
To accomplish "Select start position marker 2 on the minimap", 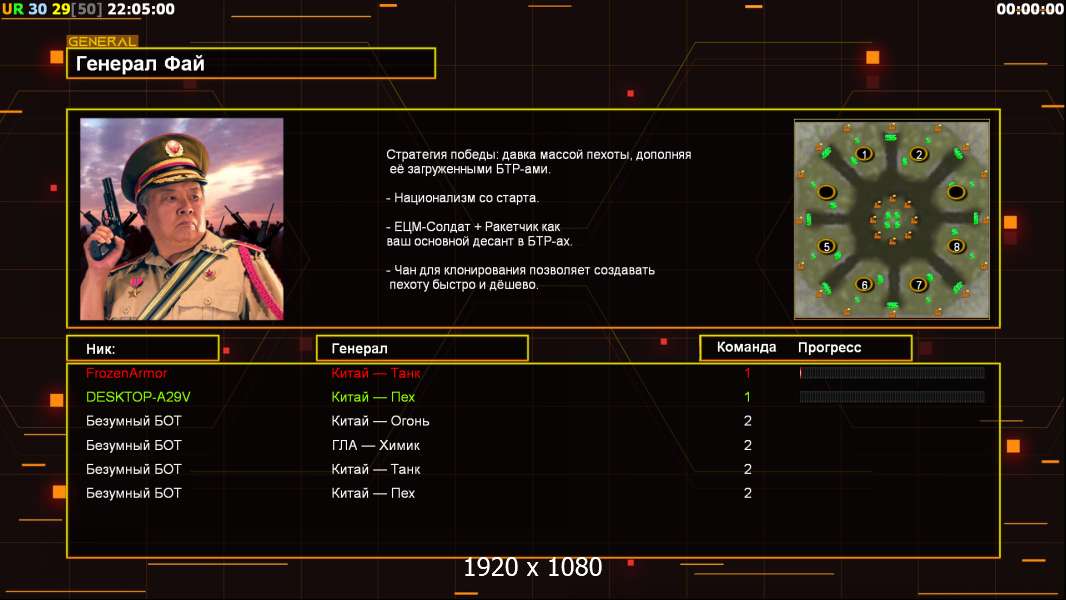I will (919, 154).
